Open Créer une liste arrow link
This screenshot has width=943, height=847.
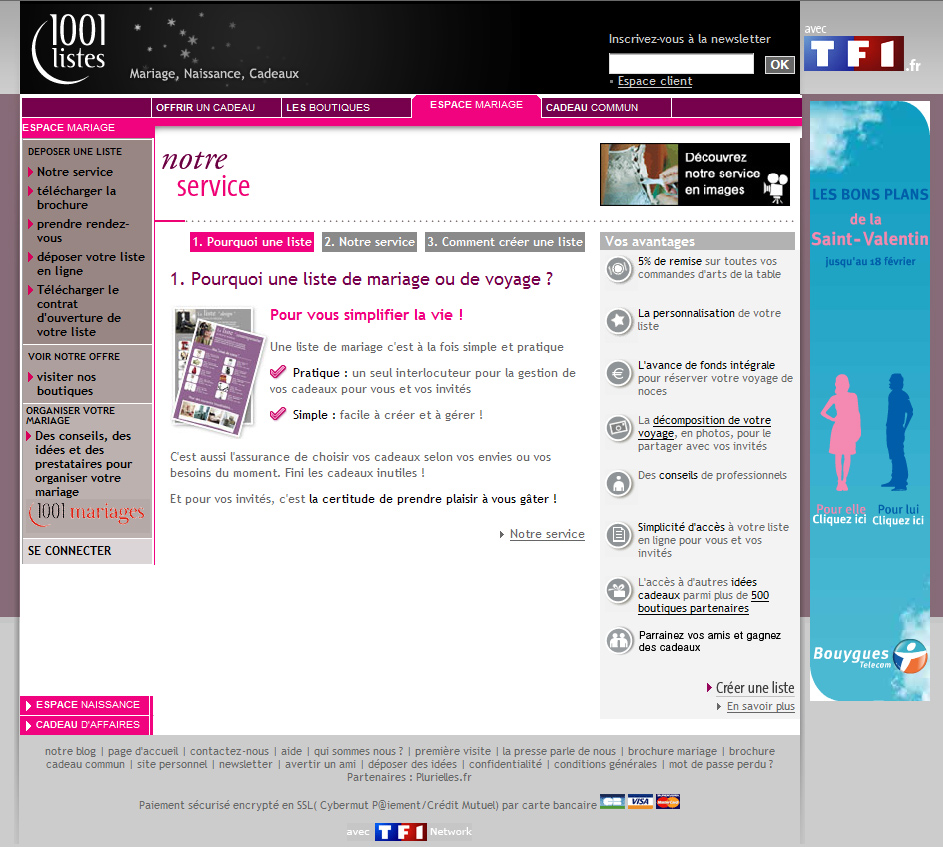pos(754,688)
